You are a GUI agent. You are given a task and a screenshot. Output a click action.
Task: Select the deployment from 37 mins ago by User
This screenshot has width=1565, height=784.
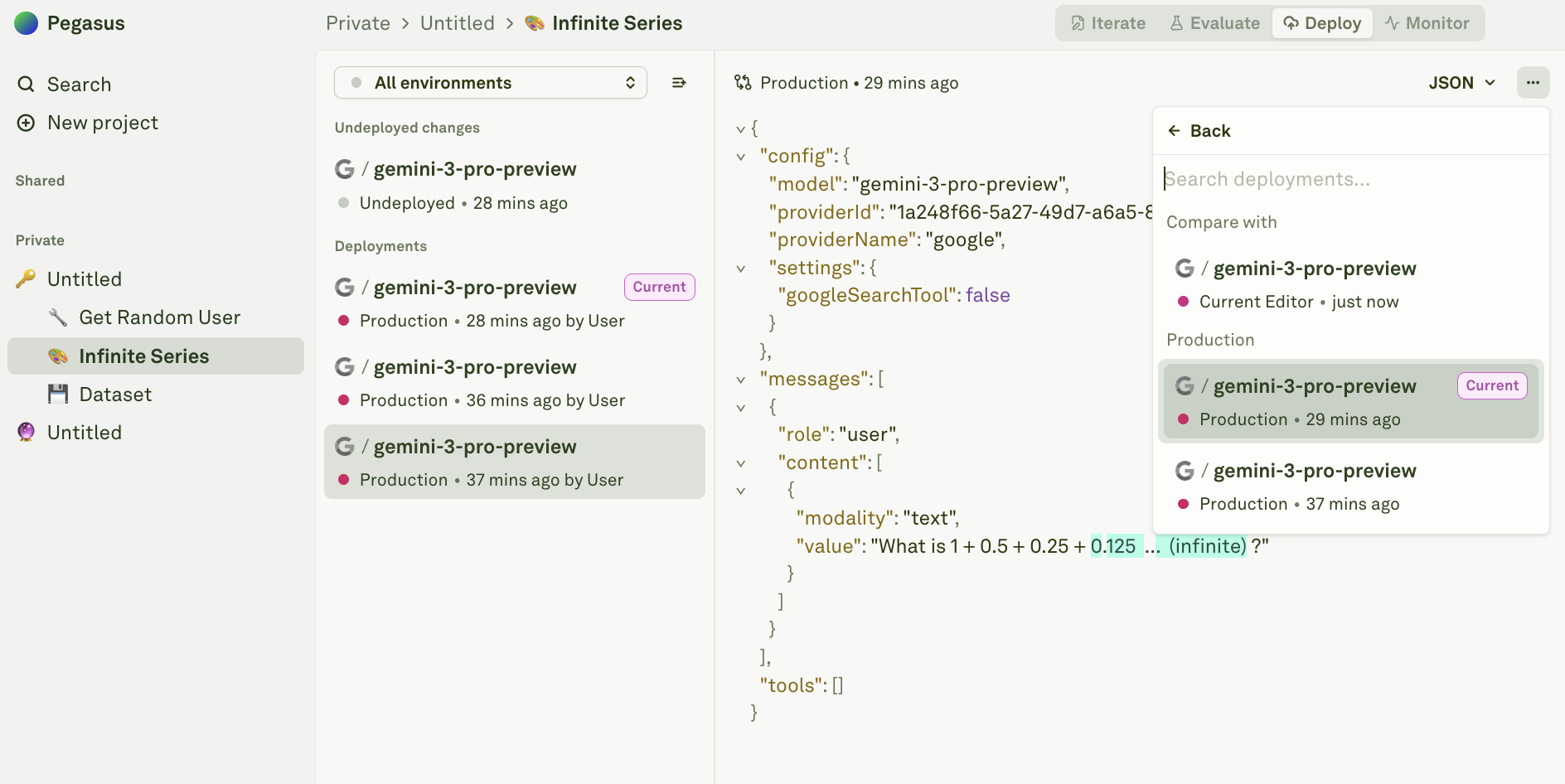pyautogui.click(x=514, y=462)
